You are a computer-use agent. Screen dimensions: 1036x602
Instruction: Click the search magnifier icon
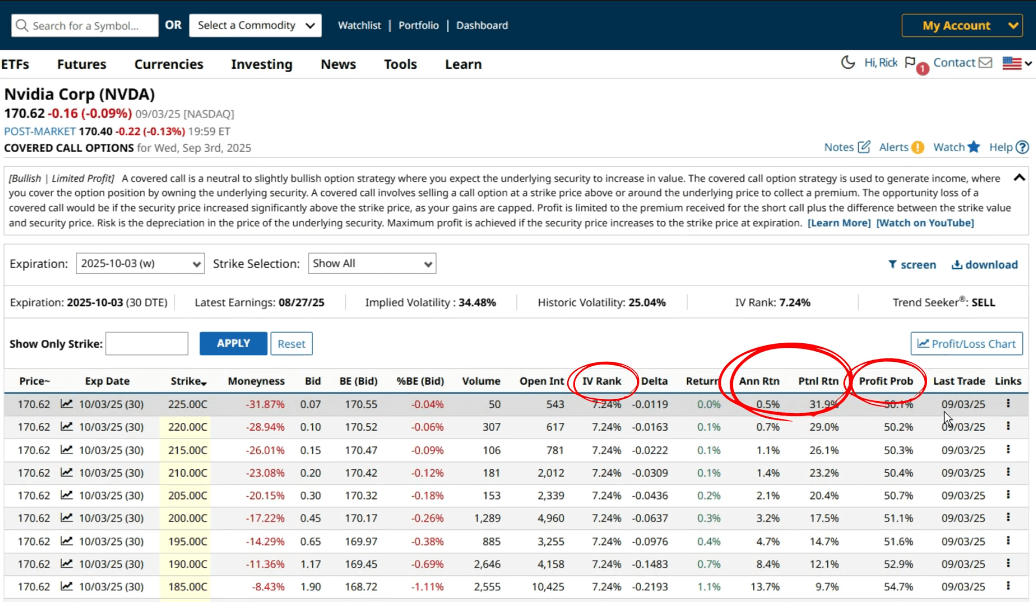pyautogui.click(x=21, y=25)
